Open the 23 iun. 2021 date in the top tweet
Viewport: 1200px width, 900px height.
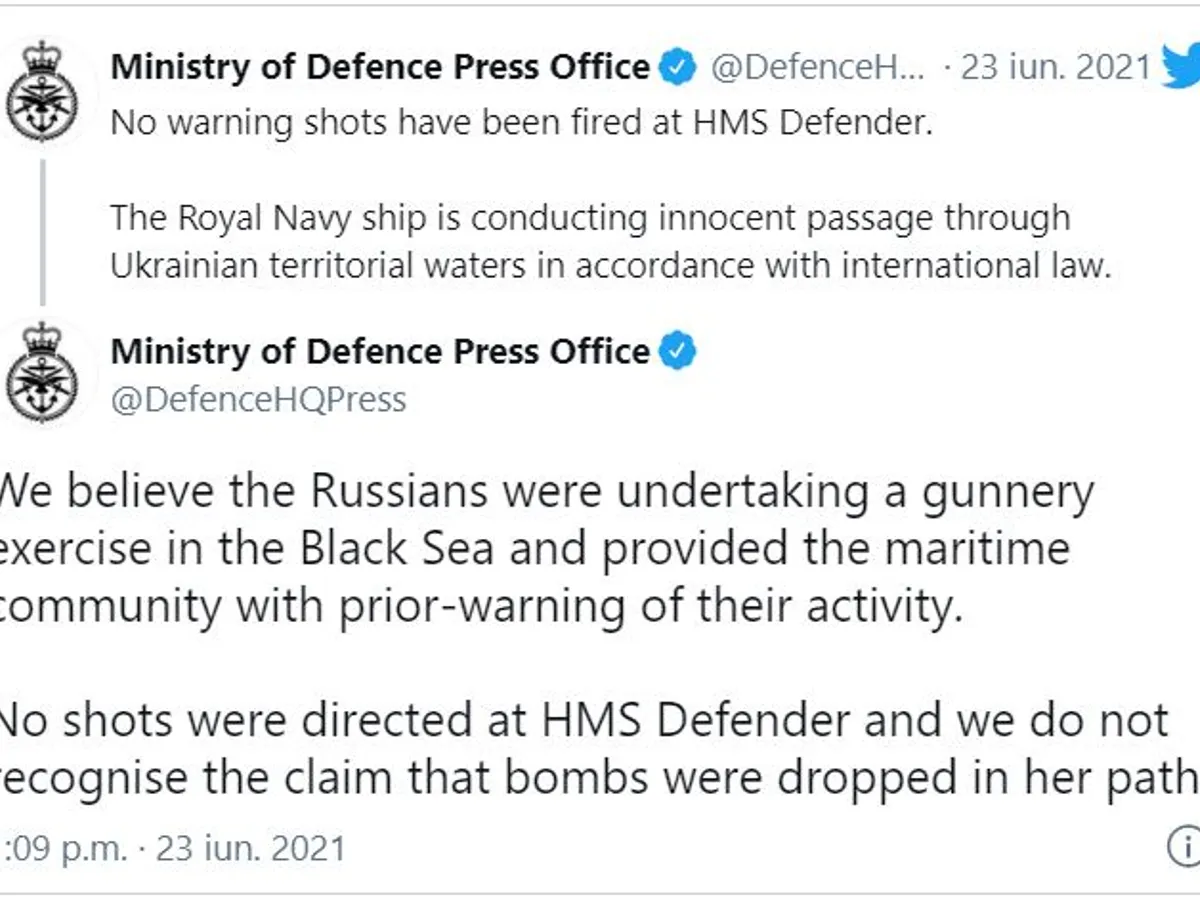pos(1056,68)
